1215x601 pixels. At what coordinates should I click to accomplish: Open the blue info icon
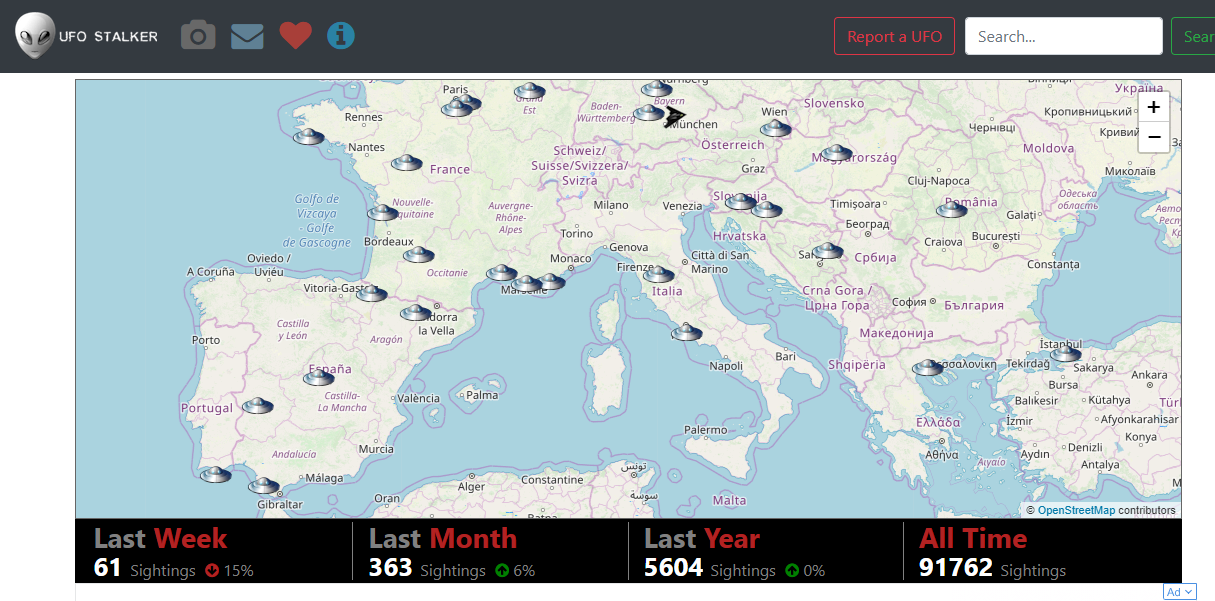(341, 36)
